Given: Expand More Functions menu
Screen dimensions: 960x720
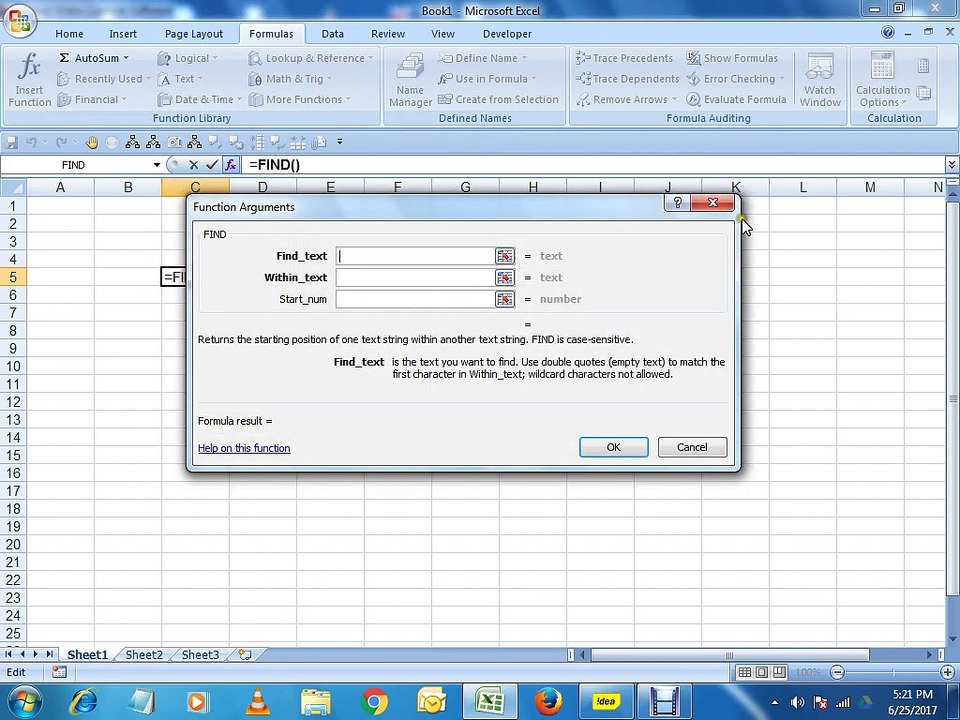Looking at the screenshot, I should click(x=299, y=99).
